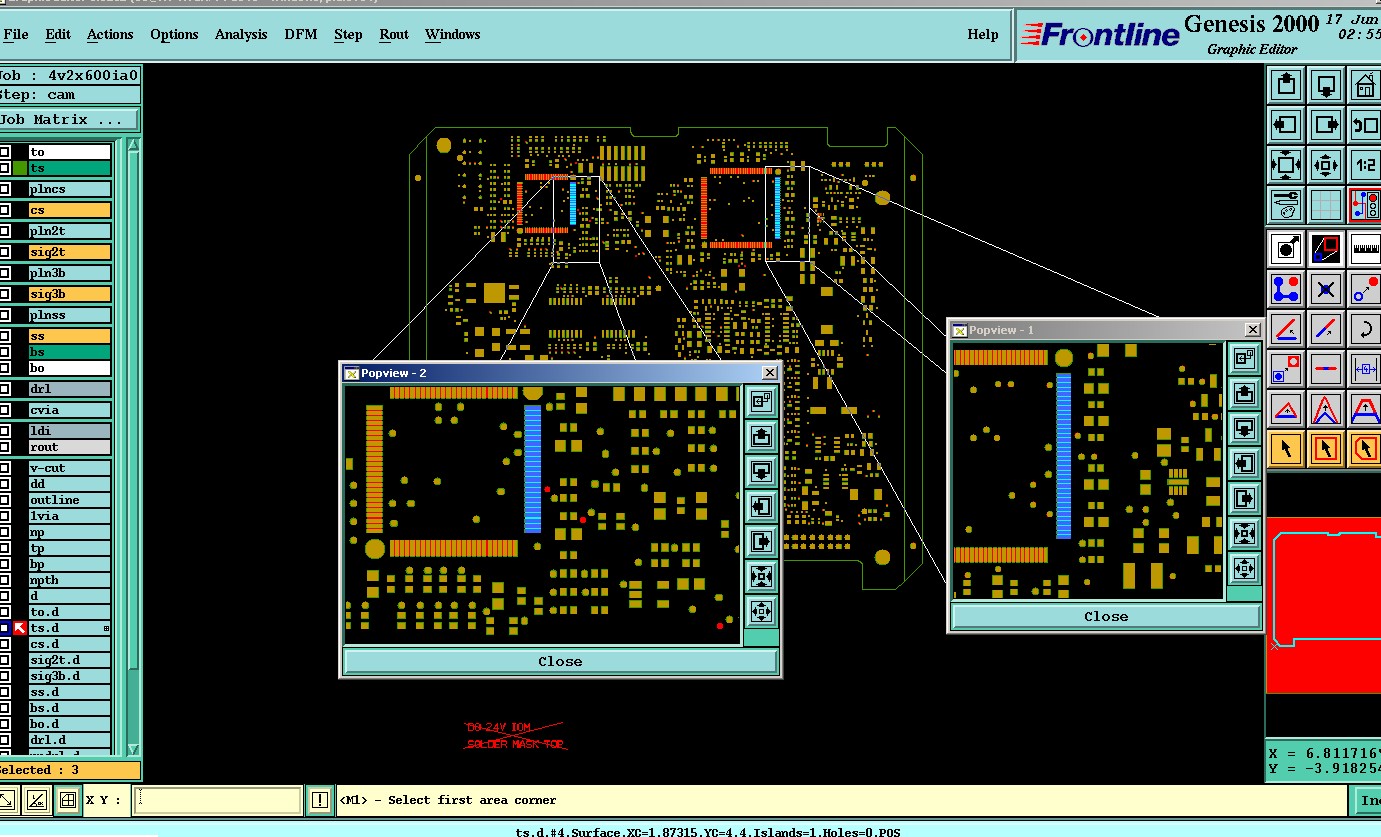
Task: Select the black circle with arrow tool
Action: click(x=1286, y=248)
